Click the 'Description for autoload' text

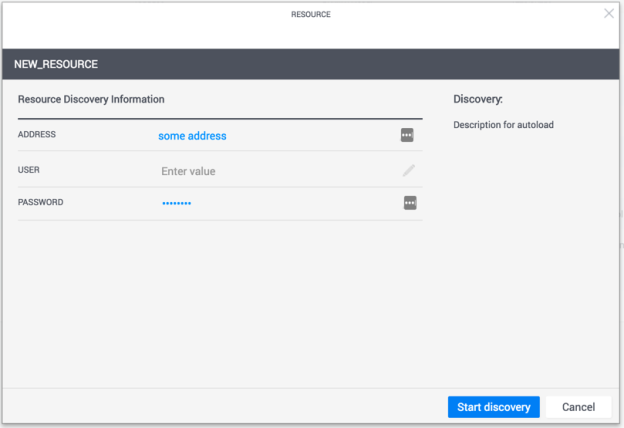[503, 125]
